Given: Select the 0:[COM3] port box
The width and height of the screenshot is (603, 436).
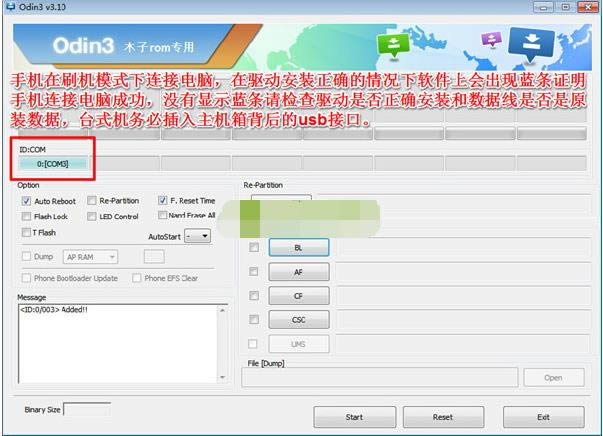Looking at the screenshot, I should [x=51, y=163].
